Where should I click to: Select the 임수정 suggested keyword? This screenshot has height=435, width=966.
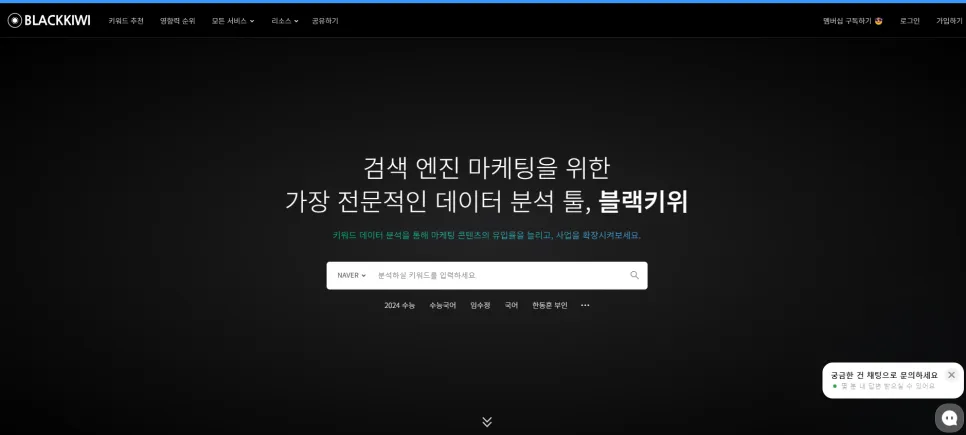tap(480, 305)
